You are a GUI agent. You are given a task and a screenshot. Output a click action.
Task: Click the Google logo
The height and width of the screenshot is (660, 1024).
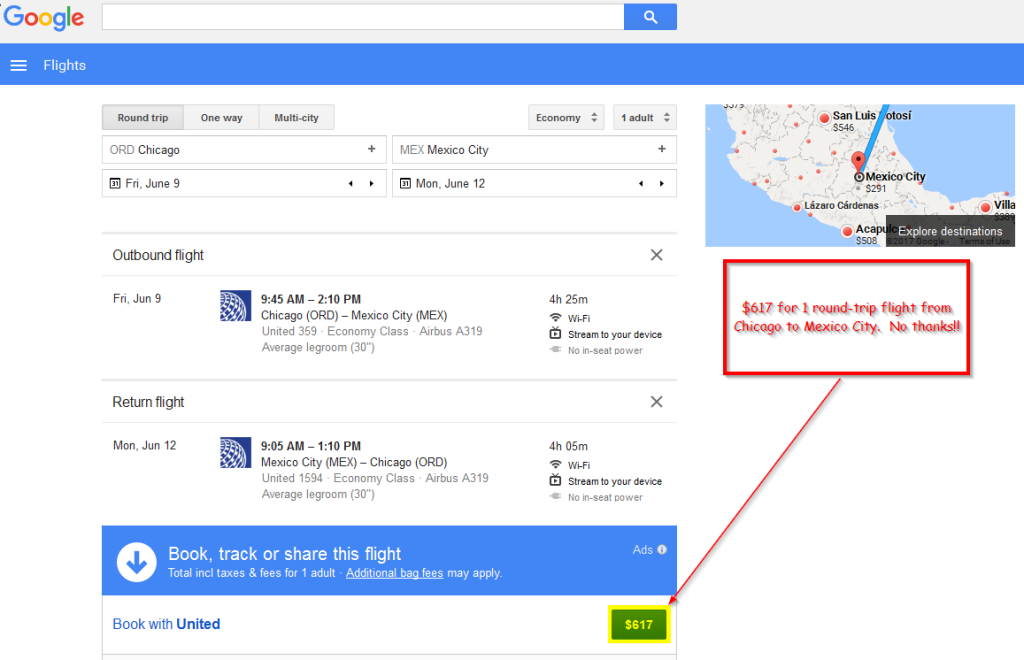pyautogui.click(x=44, y=18)
